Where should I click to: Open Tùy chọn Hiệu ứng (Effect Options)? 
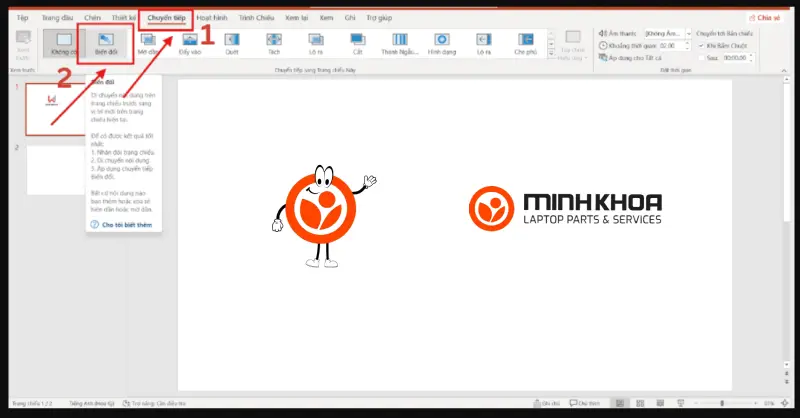(x=573, y=45)
